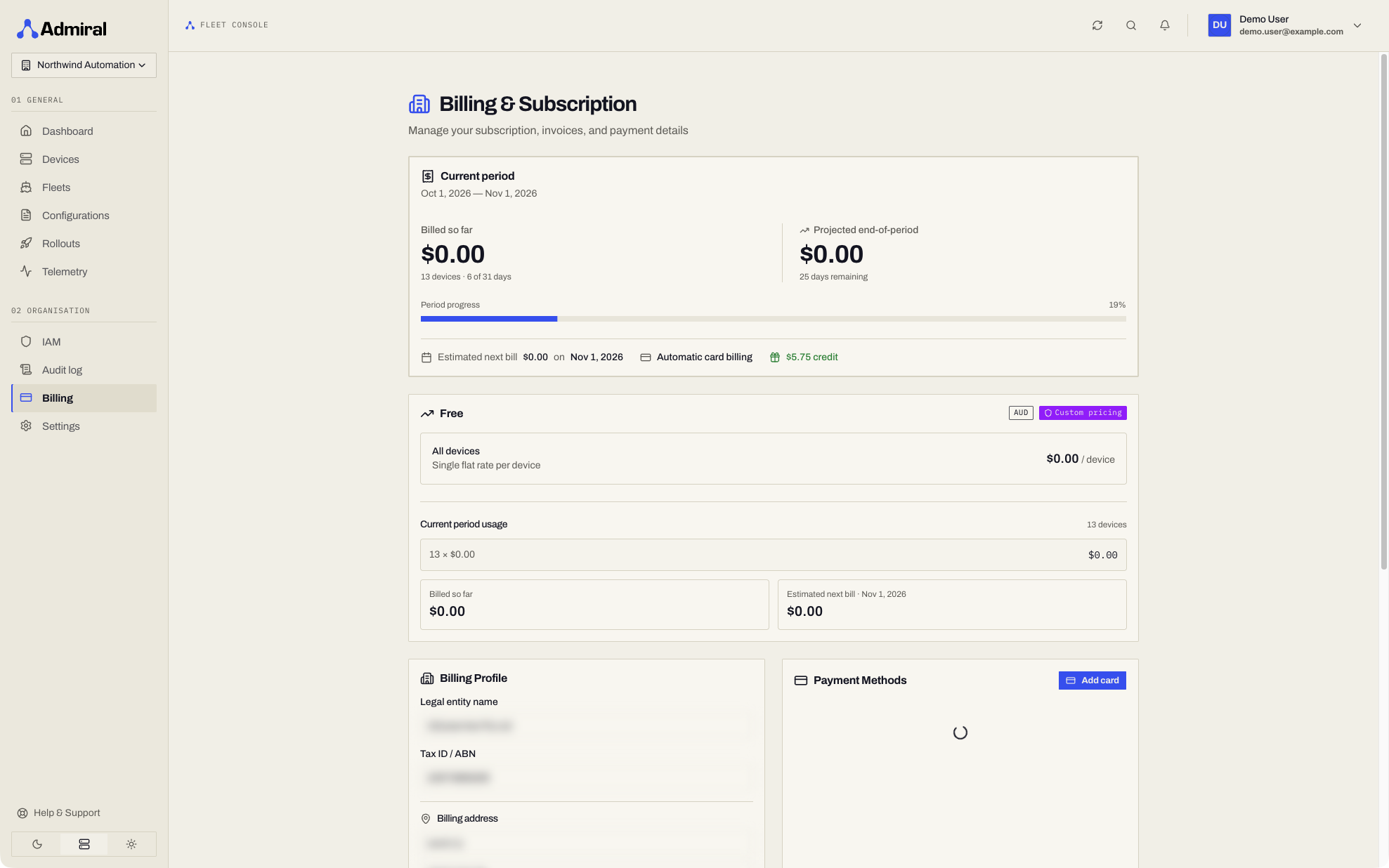Go to Dashboard in sidebar
1389x868 pixels.
84,131
